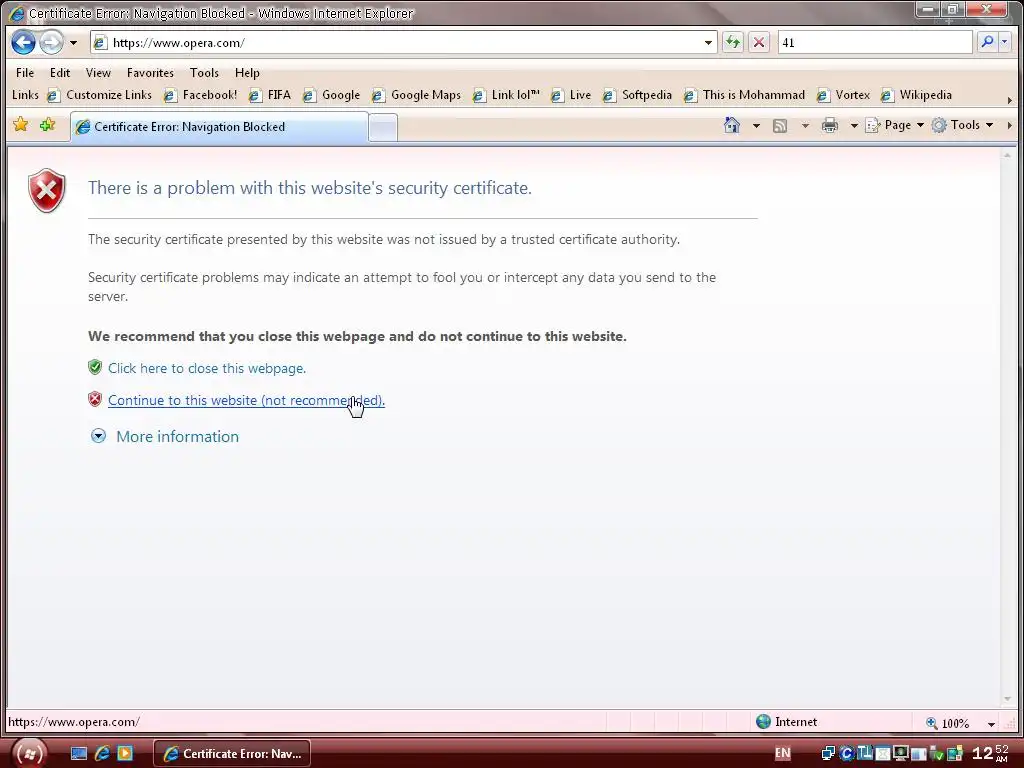Open the Softpedia bookmark
Image resolution: width=1024 pixels, height=768 pixels.
pyautogui.click(x=637, y=95)
